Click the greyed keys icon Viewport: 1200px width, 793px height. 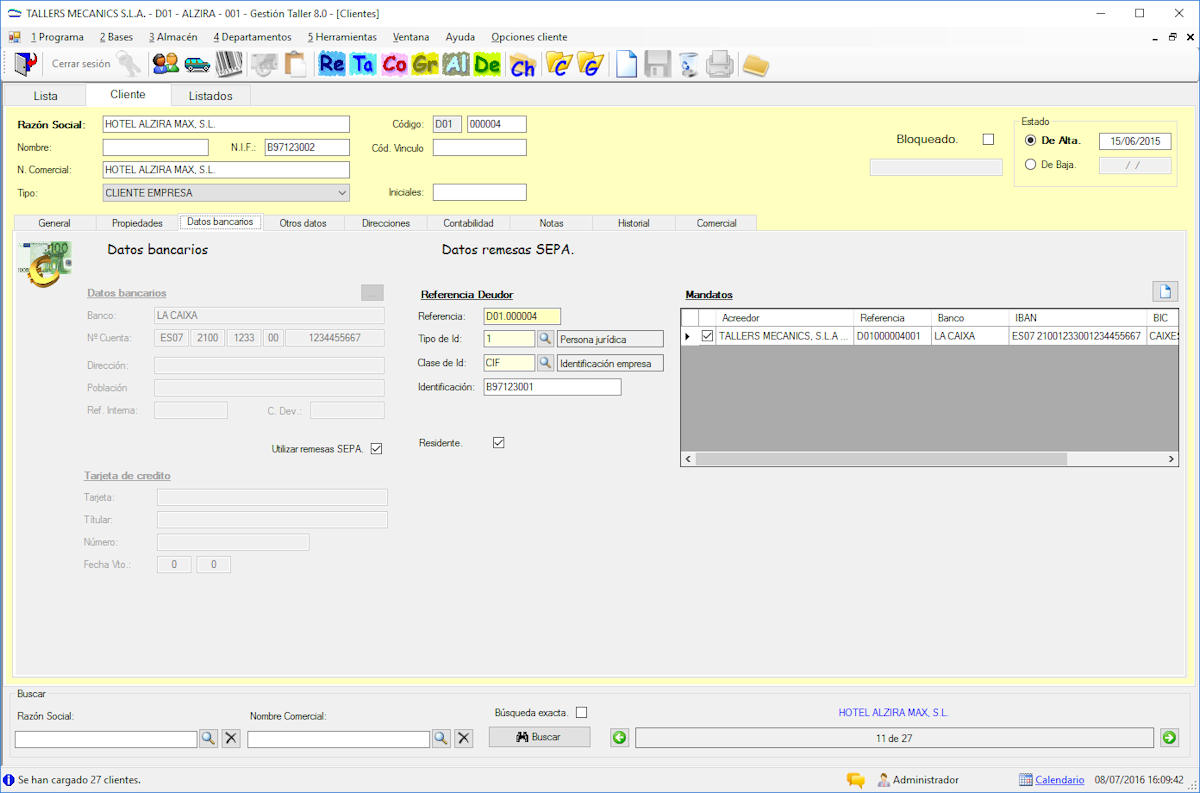pos(129,64)
